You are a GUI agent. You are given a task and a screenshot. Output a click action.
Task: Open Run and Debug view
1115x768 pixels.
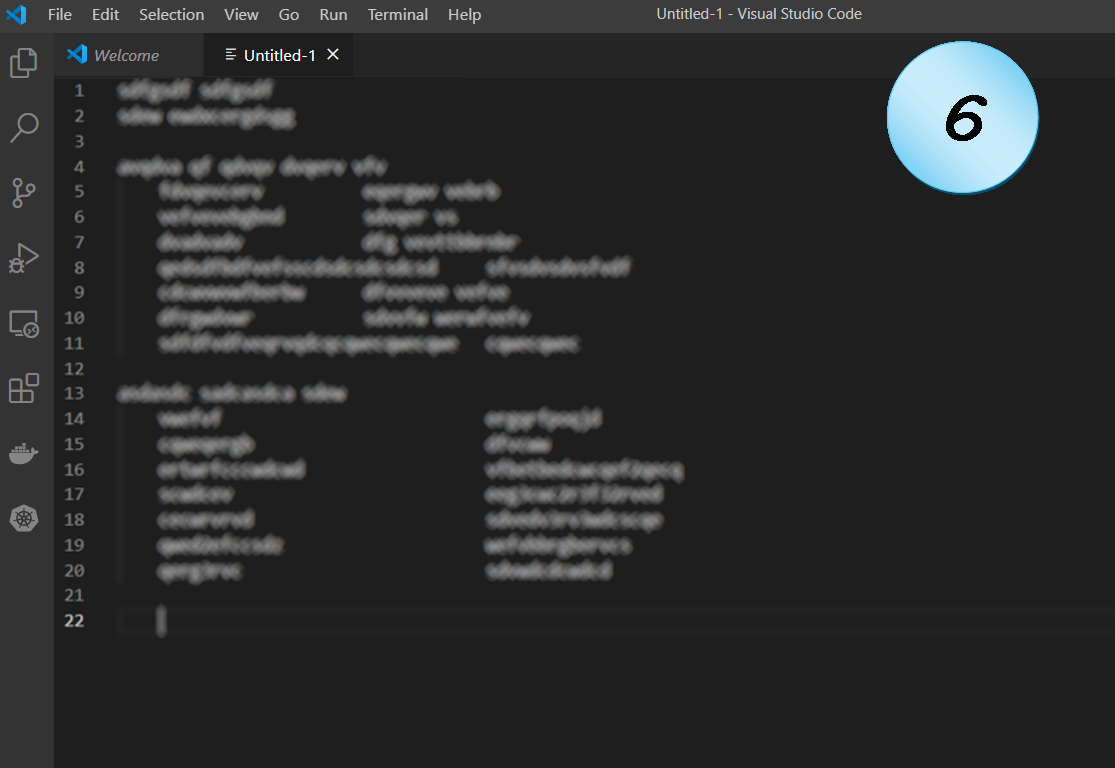24,258
